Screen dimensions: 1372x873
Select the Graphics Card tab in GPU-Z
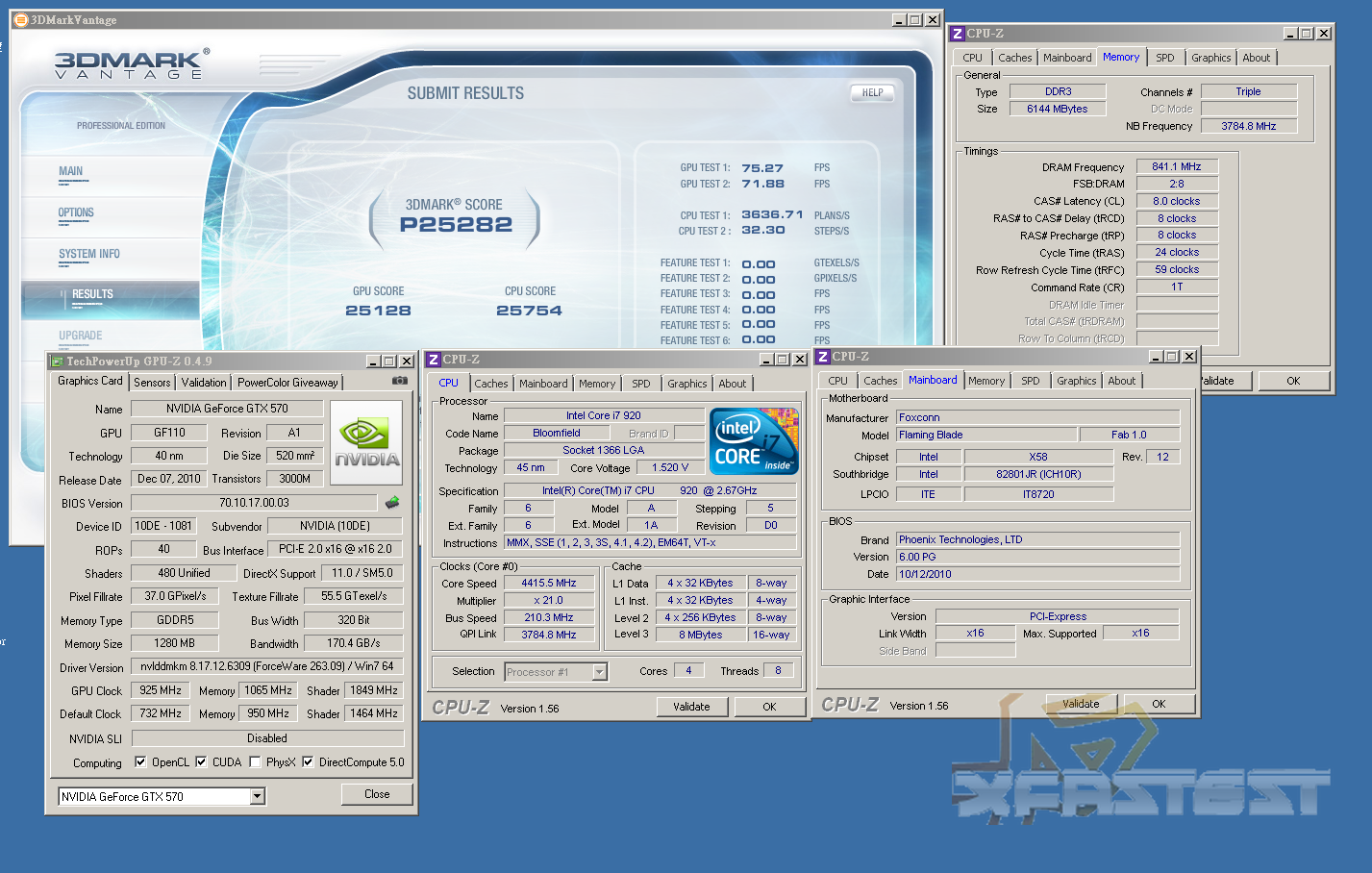tap(90, 381)
